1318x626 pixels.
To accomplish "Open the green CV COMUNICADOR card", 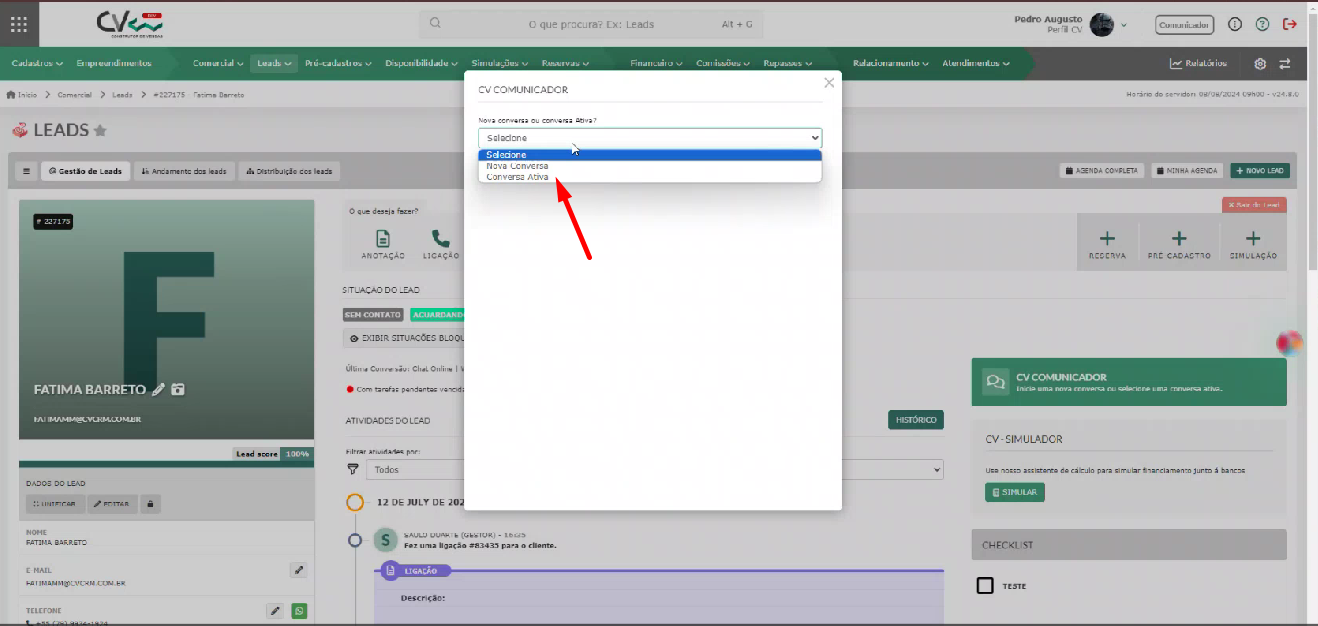I will click(1129, 382).
